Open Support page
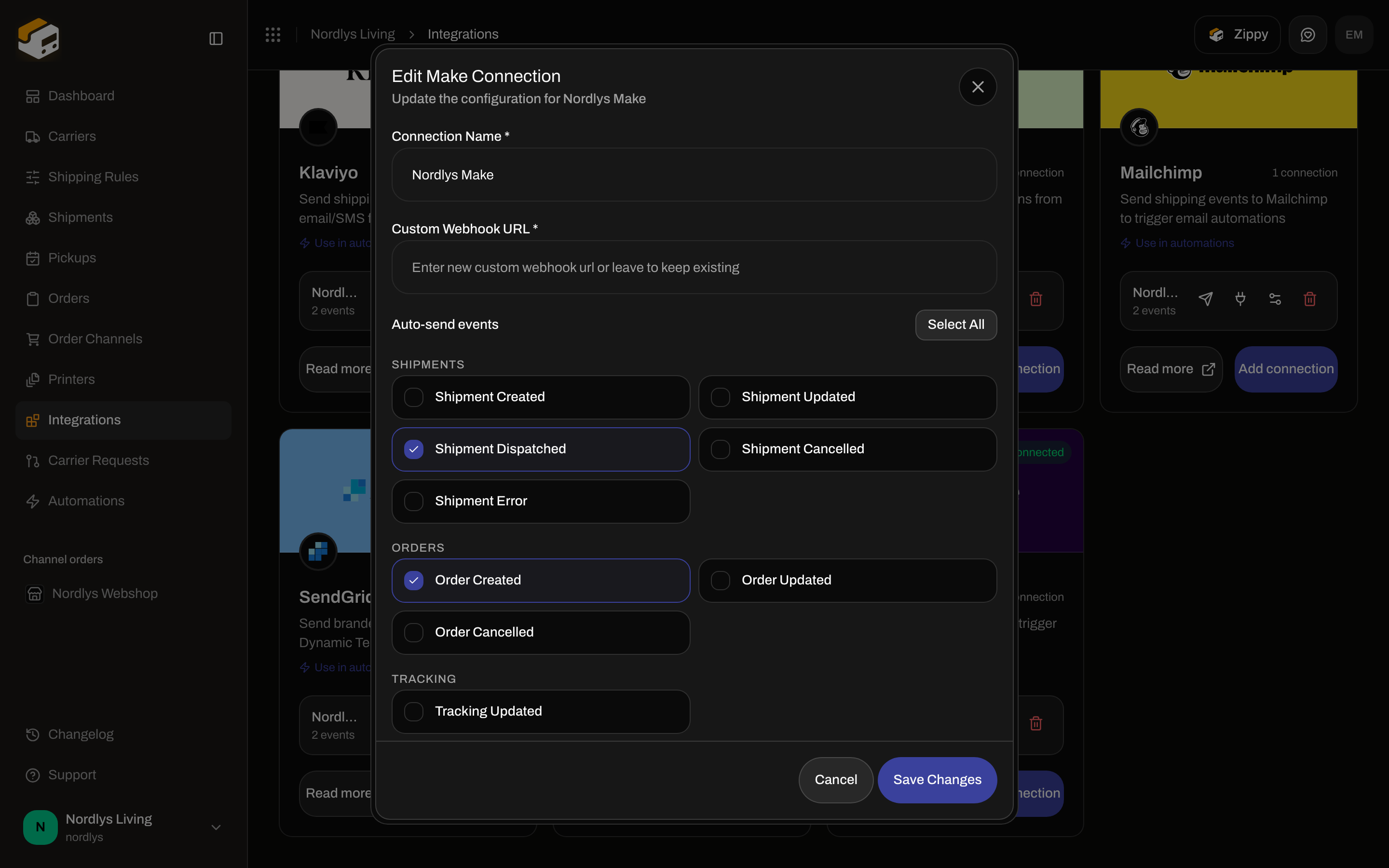This screenshot has height=868, width=1389. (x=123, y=775)
